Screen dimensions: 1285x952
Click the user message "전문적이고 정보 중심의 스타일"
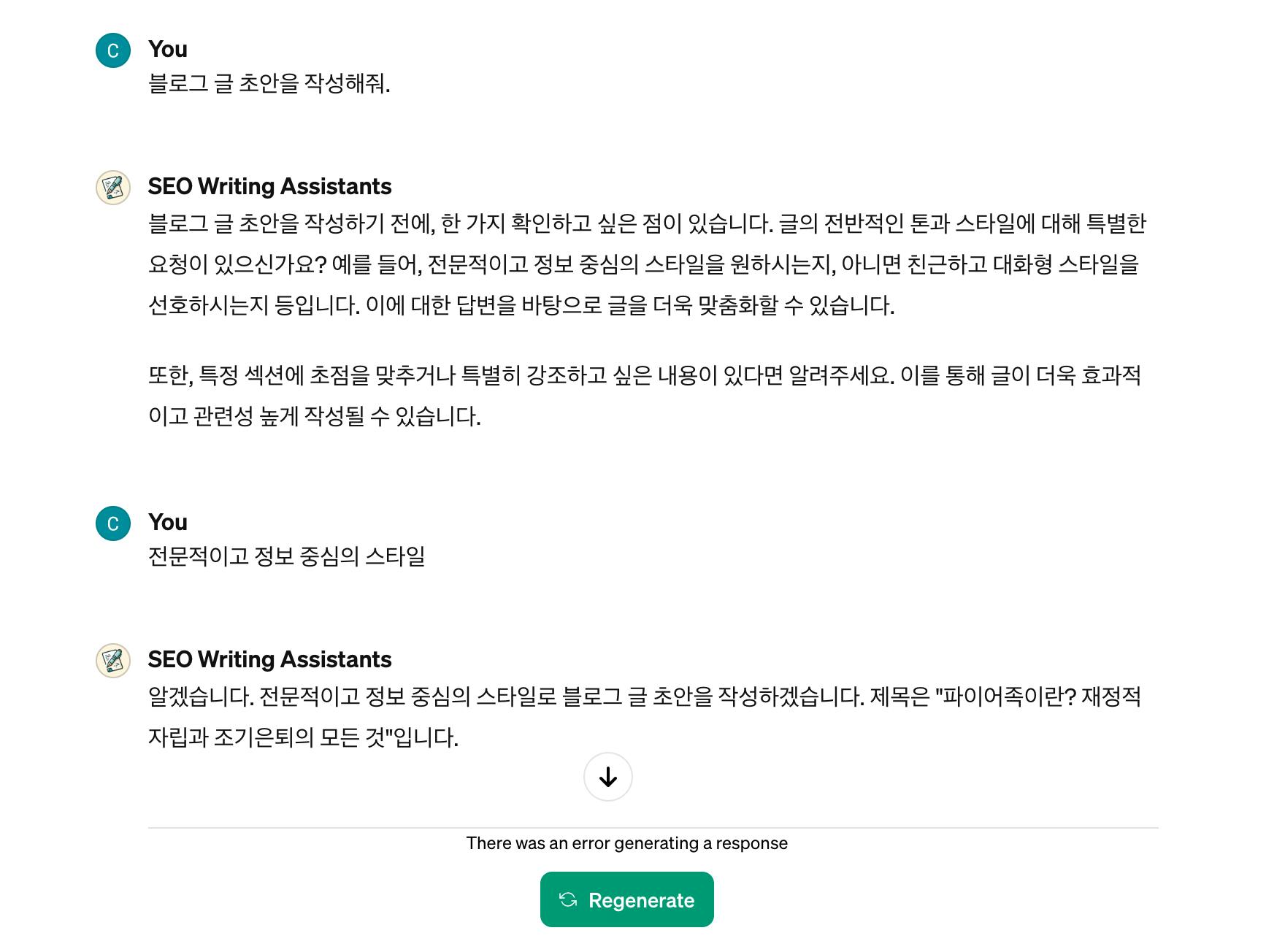tap(286, 556)
